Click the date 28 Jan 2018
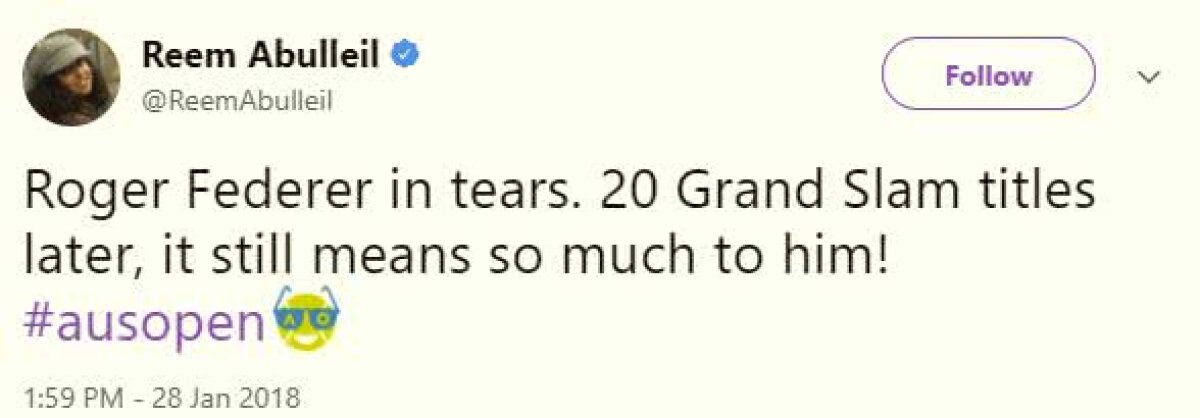The image size is (1200, 418). [x=226, y=397]
